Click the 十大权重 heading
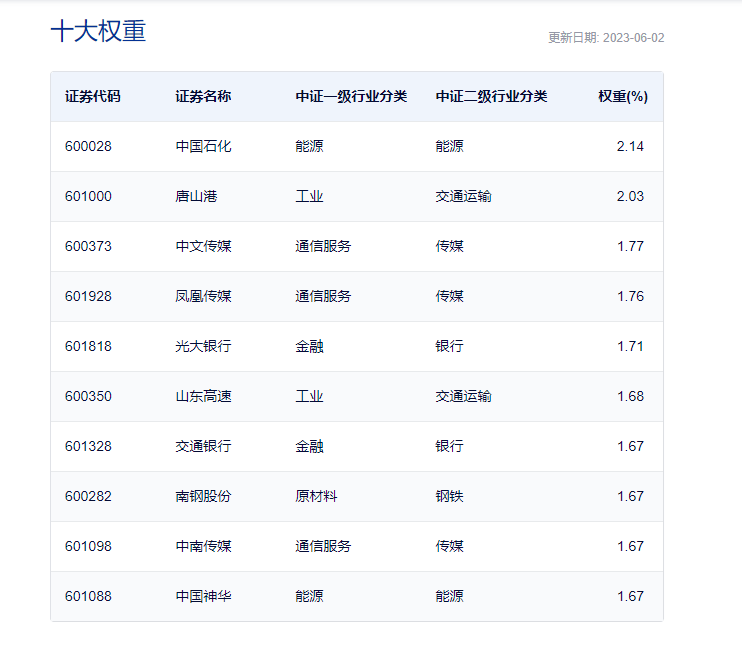 (x=98, y=31)
